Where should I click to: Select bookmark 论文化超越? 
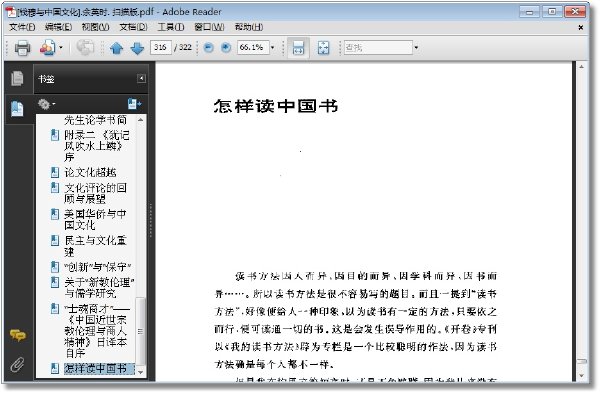(90, 173)
